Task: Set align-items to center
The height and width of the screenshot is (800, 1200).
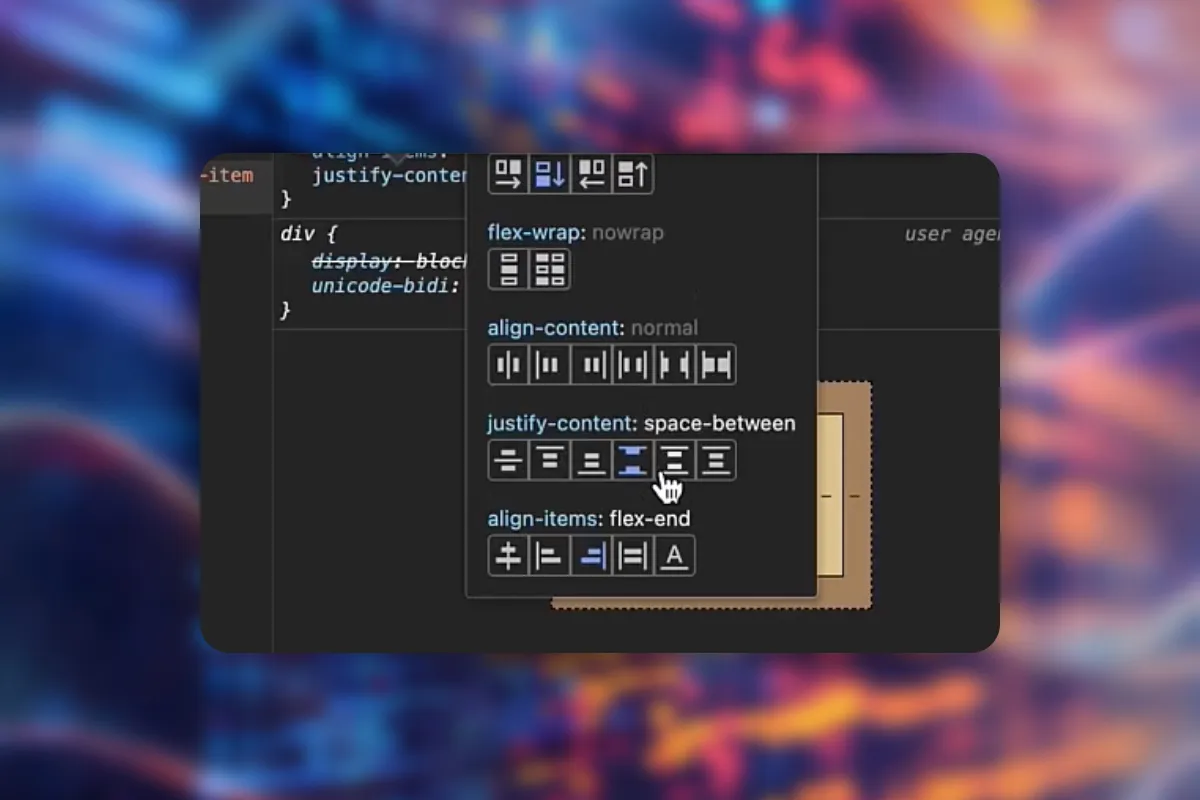Action: click(x=508, y=556)
